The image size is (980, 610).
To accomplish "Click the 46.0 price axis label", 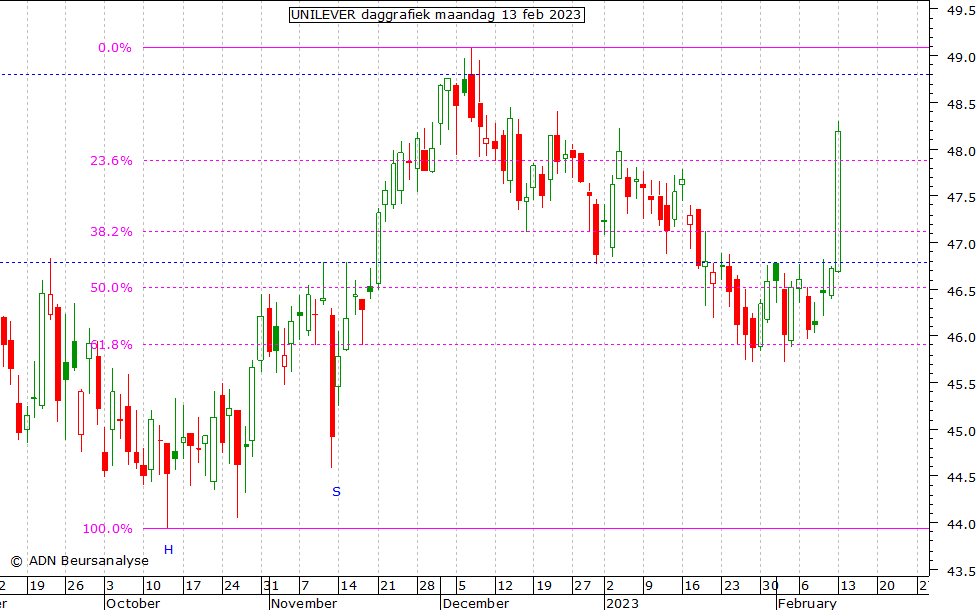I will tap(961, 338).
